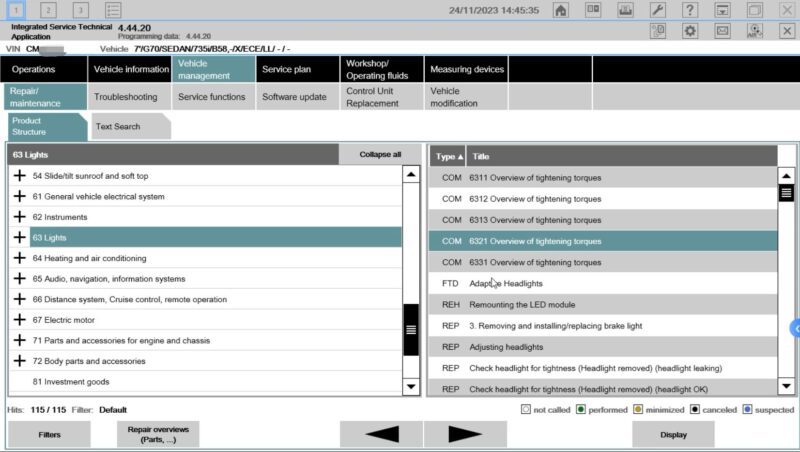Select the Product Structure tab
The height and width of the screenshot is (452, 800).
click(47, 127)
